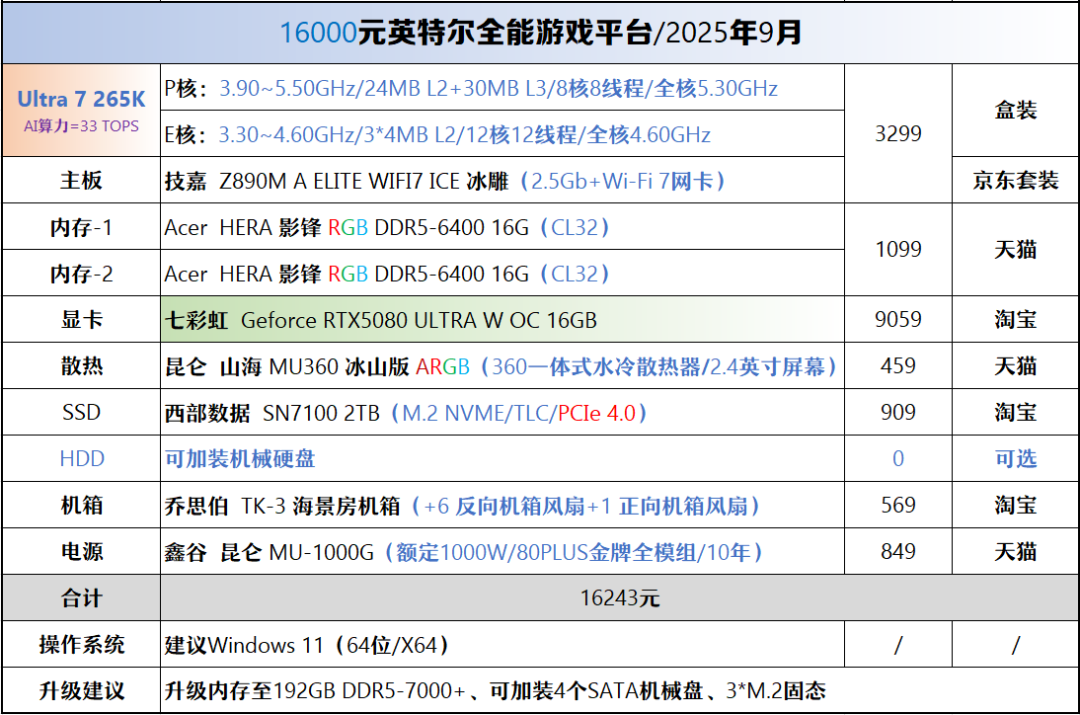This screenshot has height=715, width=1080.
Task: Click "天猫" in the 电源 row
Action: coord(1015,552)
